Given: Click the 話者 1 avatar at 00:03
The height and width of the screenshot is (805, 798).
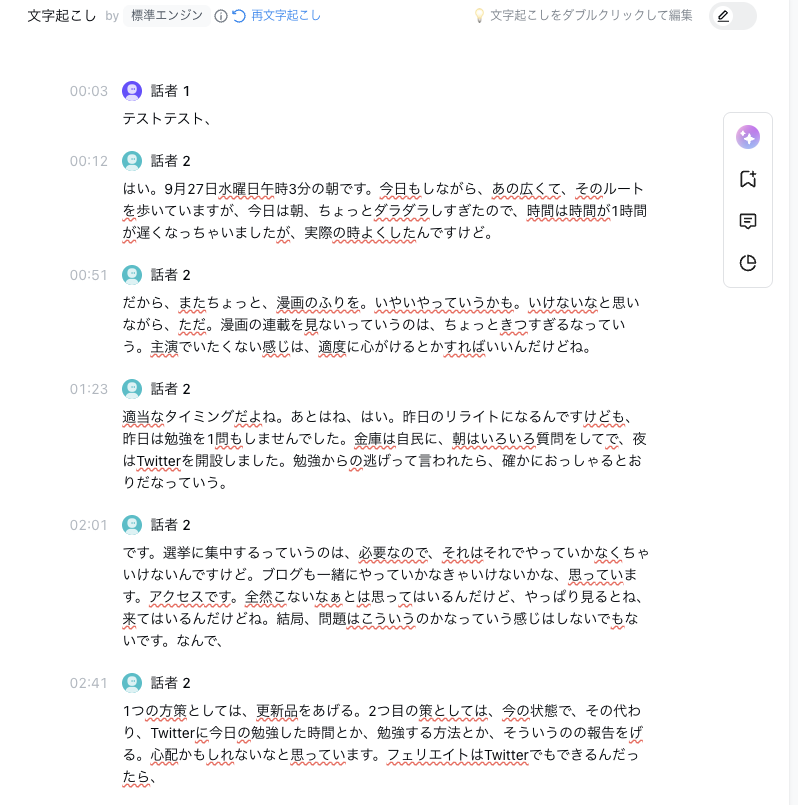Looking at the screenshot, I should [x=132, y=91].
